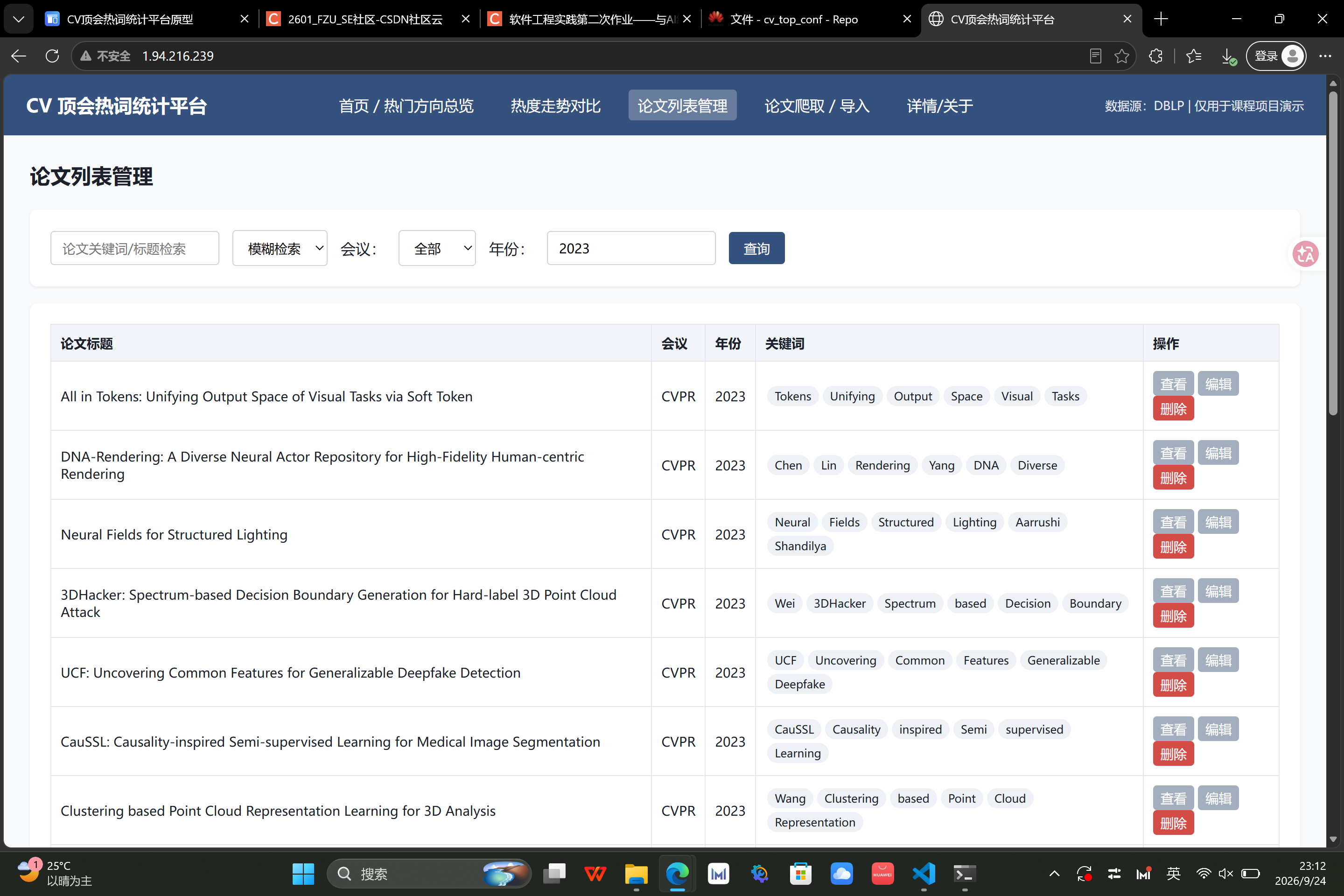Go to 首页 / 热门方向总览 nav item
This screenshot has height=896, width=1344.
406,105
